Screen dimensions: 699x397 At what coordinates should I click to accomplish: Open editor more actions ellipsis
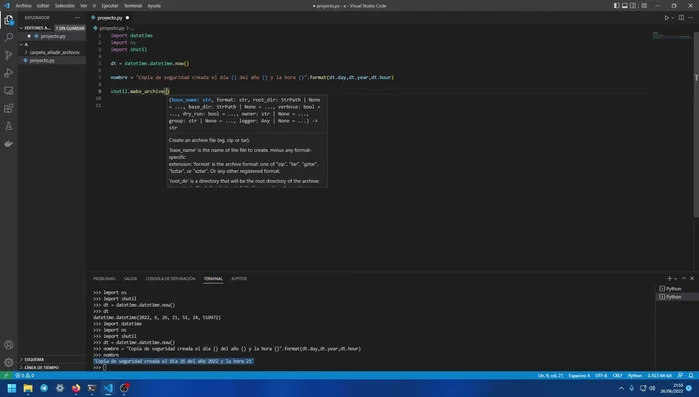tap(691, 18)
